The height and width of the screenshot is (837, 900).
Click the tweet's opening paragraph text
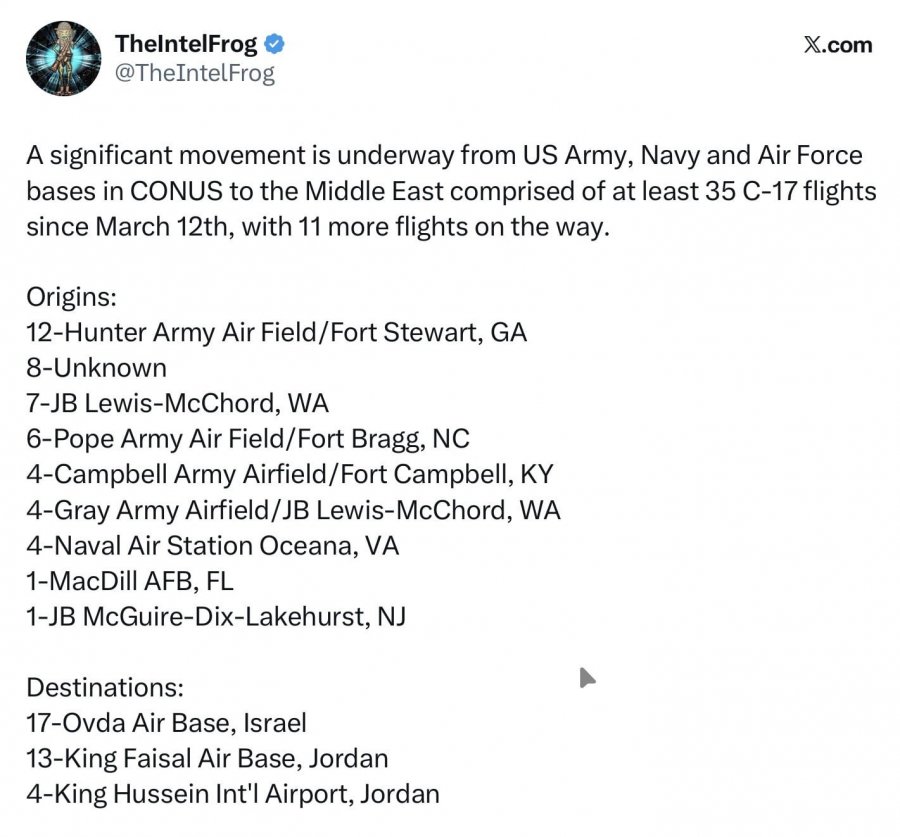444,191
